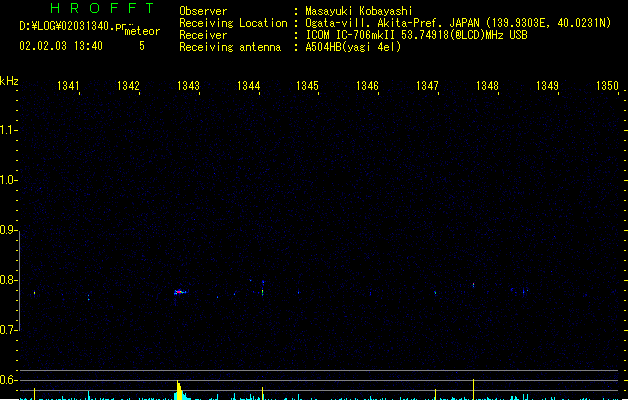Image resolution: width=629 pixels, height=400 pixels.
Task: Click the red echo spot before 1348
Action: pos(473,285)
